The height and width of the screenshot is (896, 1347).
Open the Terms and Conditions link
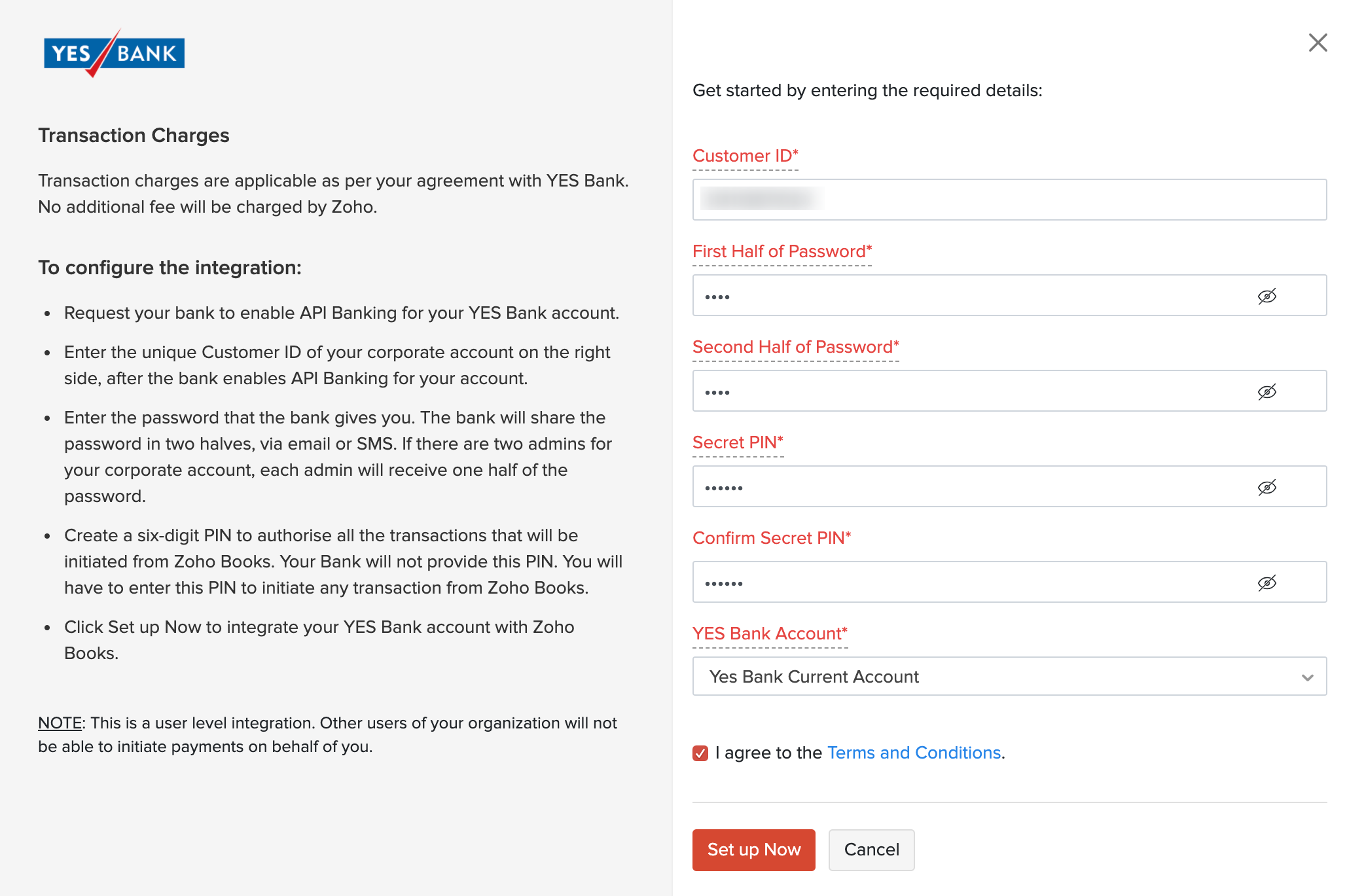coord(914,753)
